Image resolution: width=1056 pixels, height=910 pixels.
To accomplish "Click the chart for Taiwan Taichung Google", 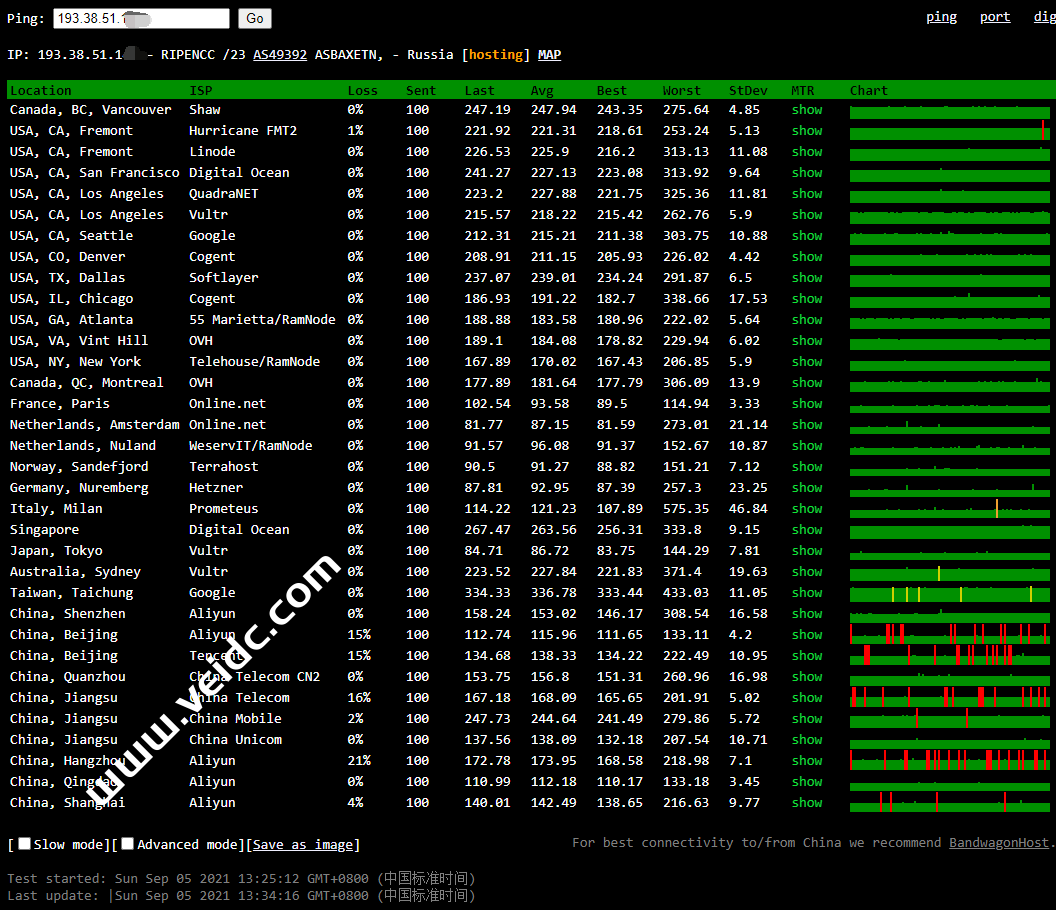I will [948, 594].
